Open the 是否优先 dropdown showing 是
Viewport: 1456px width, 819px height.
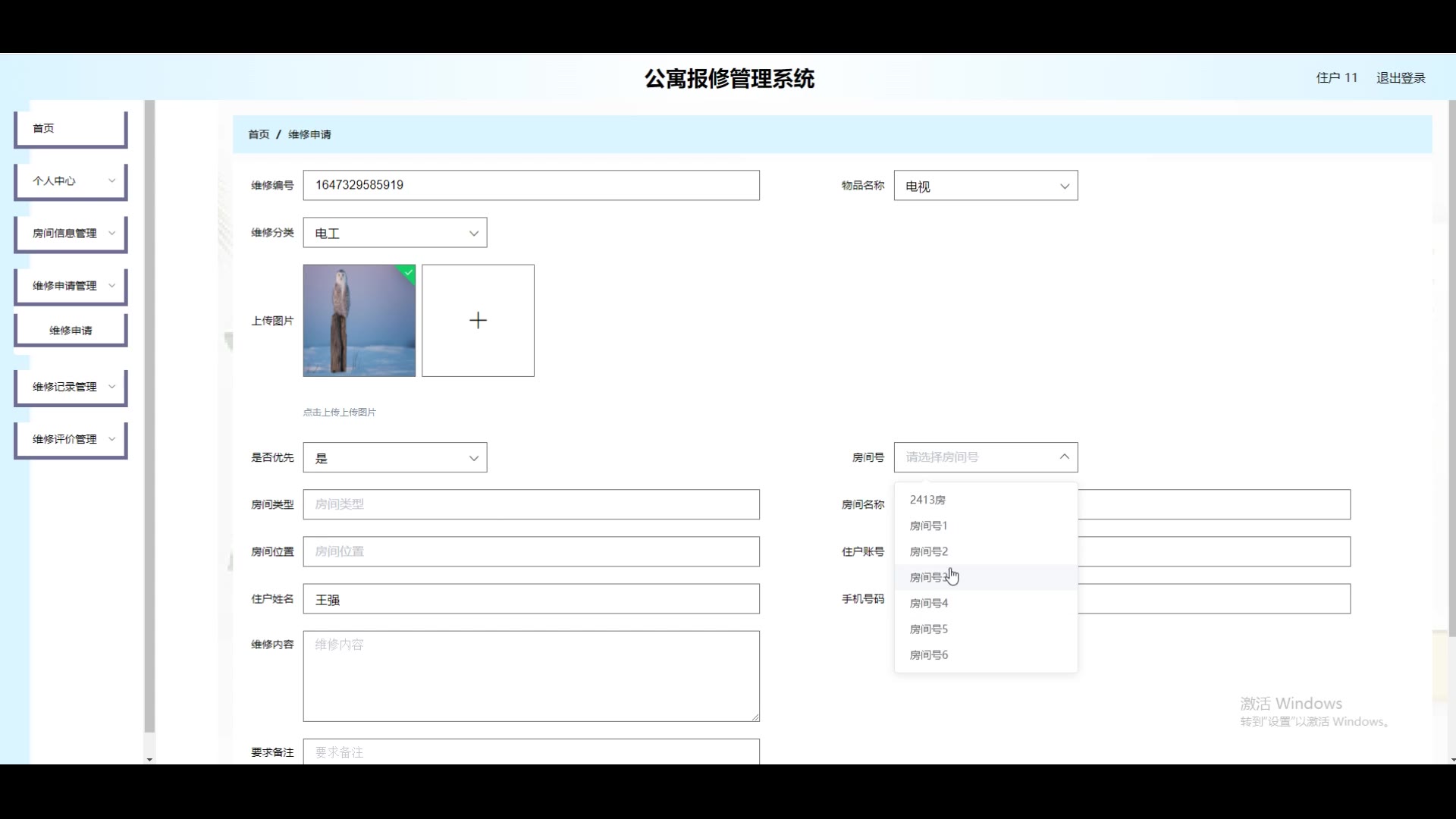point(395,458)
